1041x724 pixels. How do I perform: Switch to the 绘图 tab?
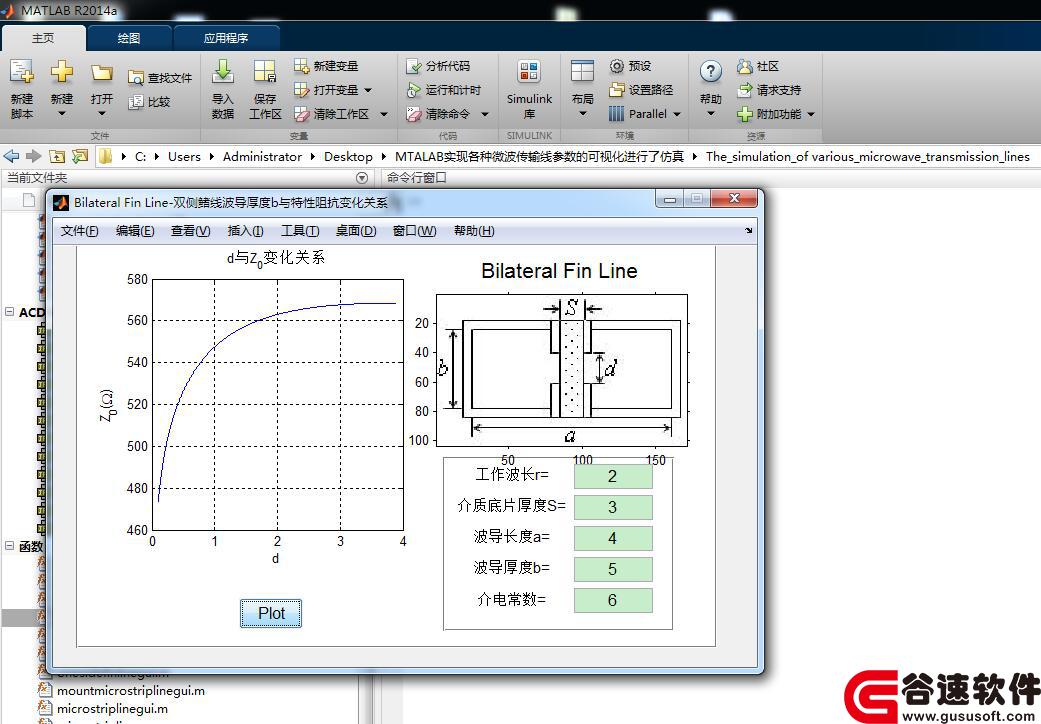click(129, 38)
